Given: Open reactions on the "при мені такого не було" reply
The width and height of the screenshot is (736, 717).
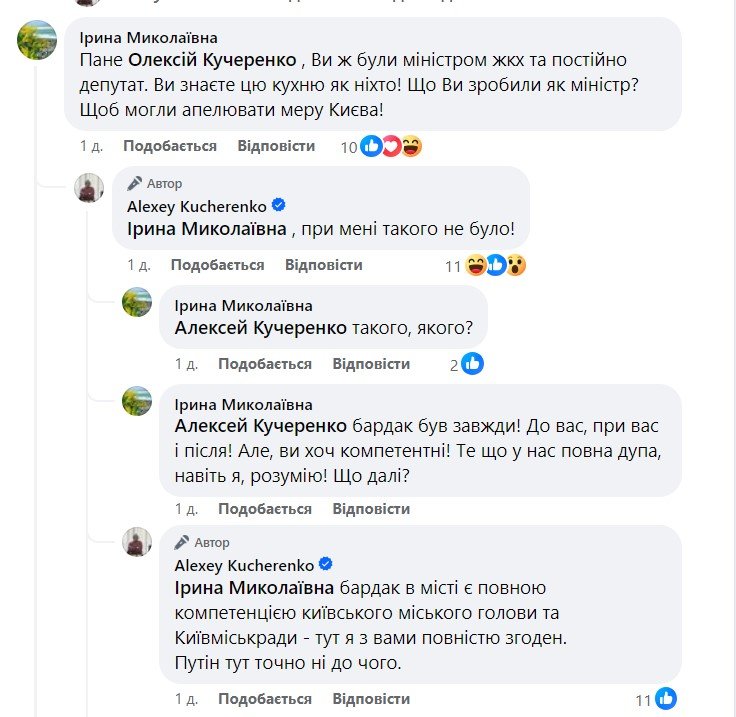Looking at the screenshot, I should (496, 265).
